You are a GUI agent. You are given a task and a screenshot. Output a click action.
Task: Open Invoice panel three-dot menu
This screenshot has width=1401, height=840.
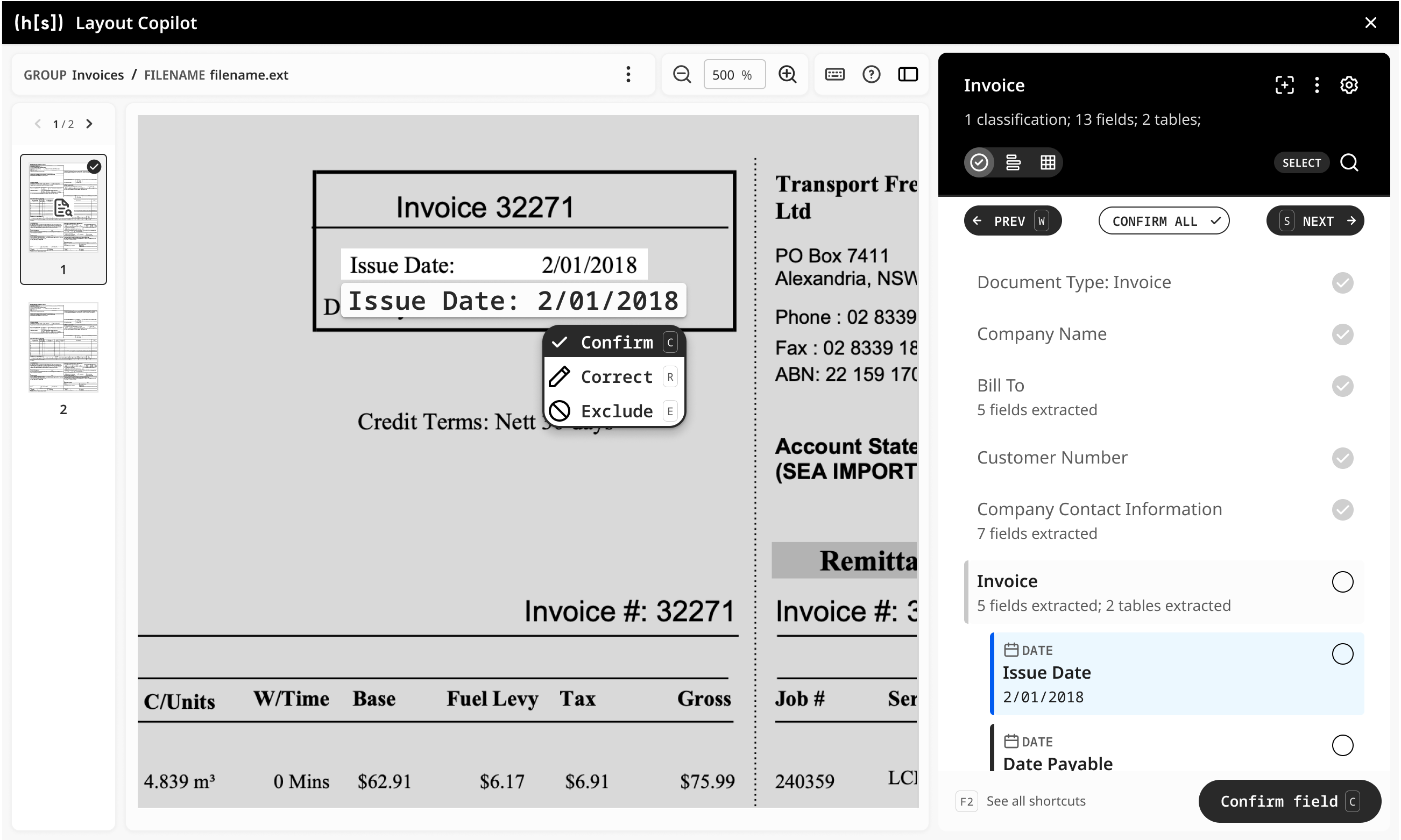tap(1317, 85)
